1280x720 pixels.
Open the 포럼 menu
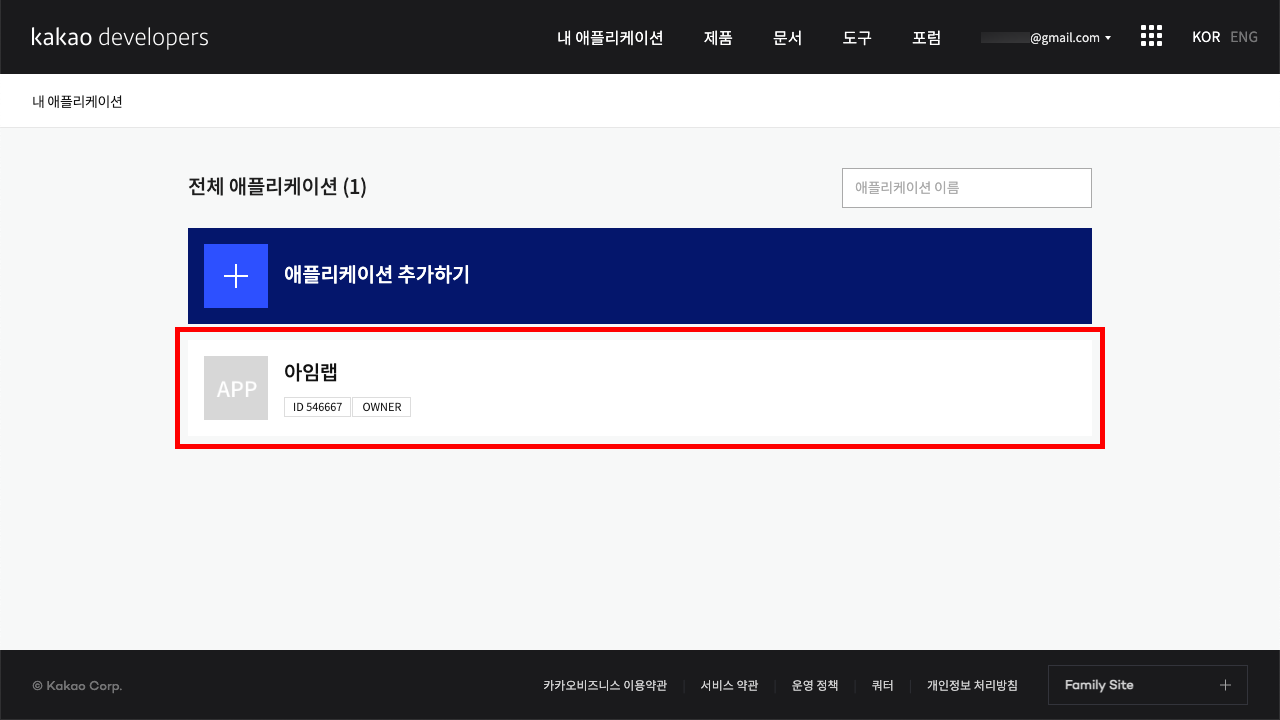tap(927, 38)
